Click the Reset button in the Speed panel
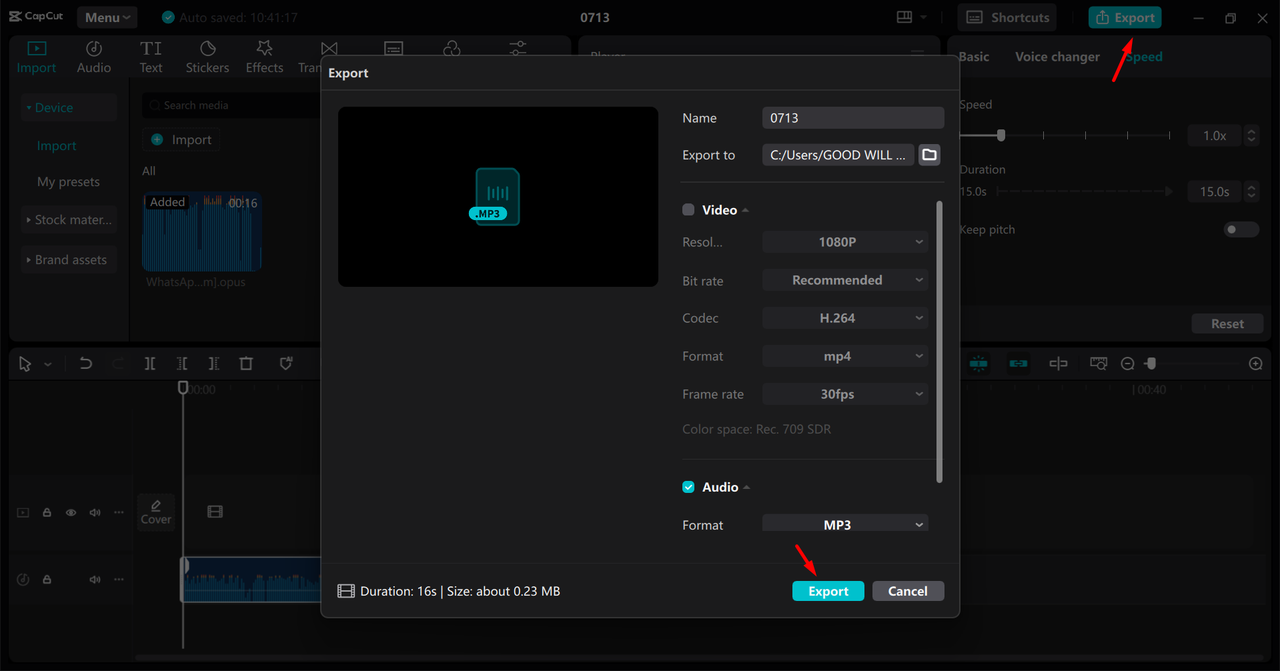 [1227, 324]
